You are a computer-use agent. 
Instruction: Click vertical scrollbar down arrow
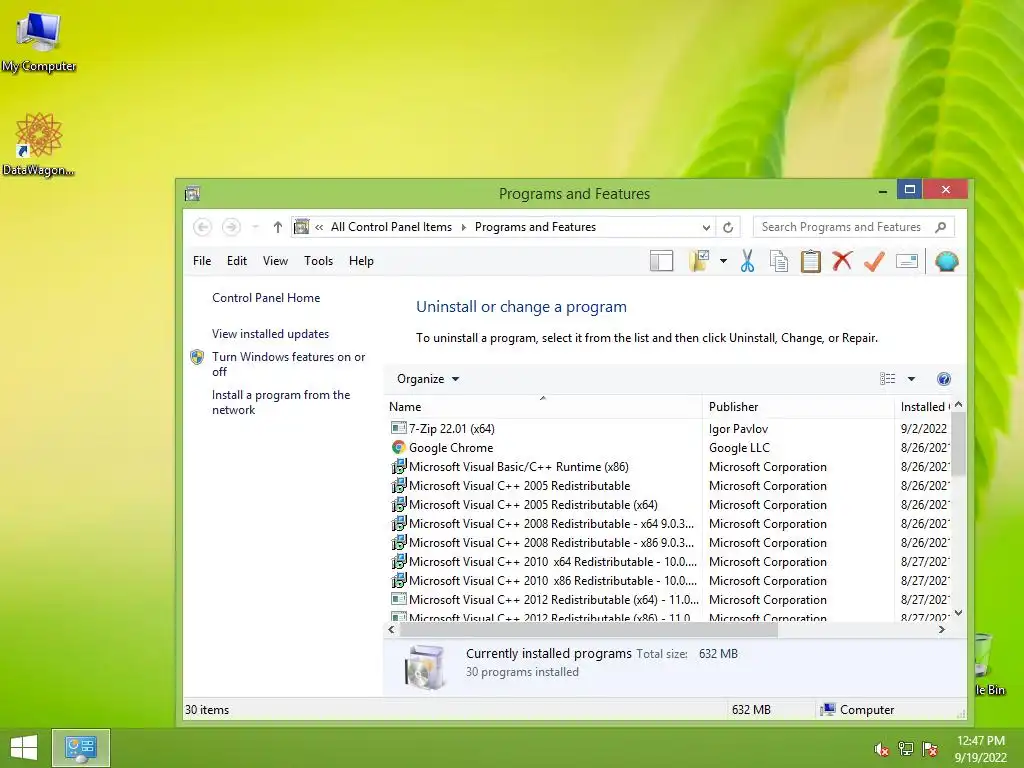point(958,613)
